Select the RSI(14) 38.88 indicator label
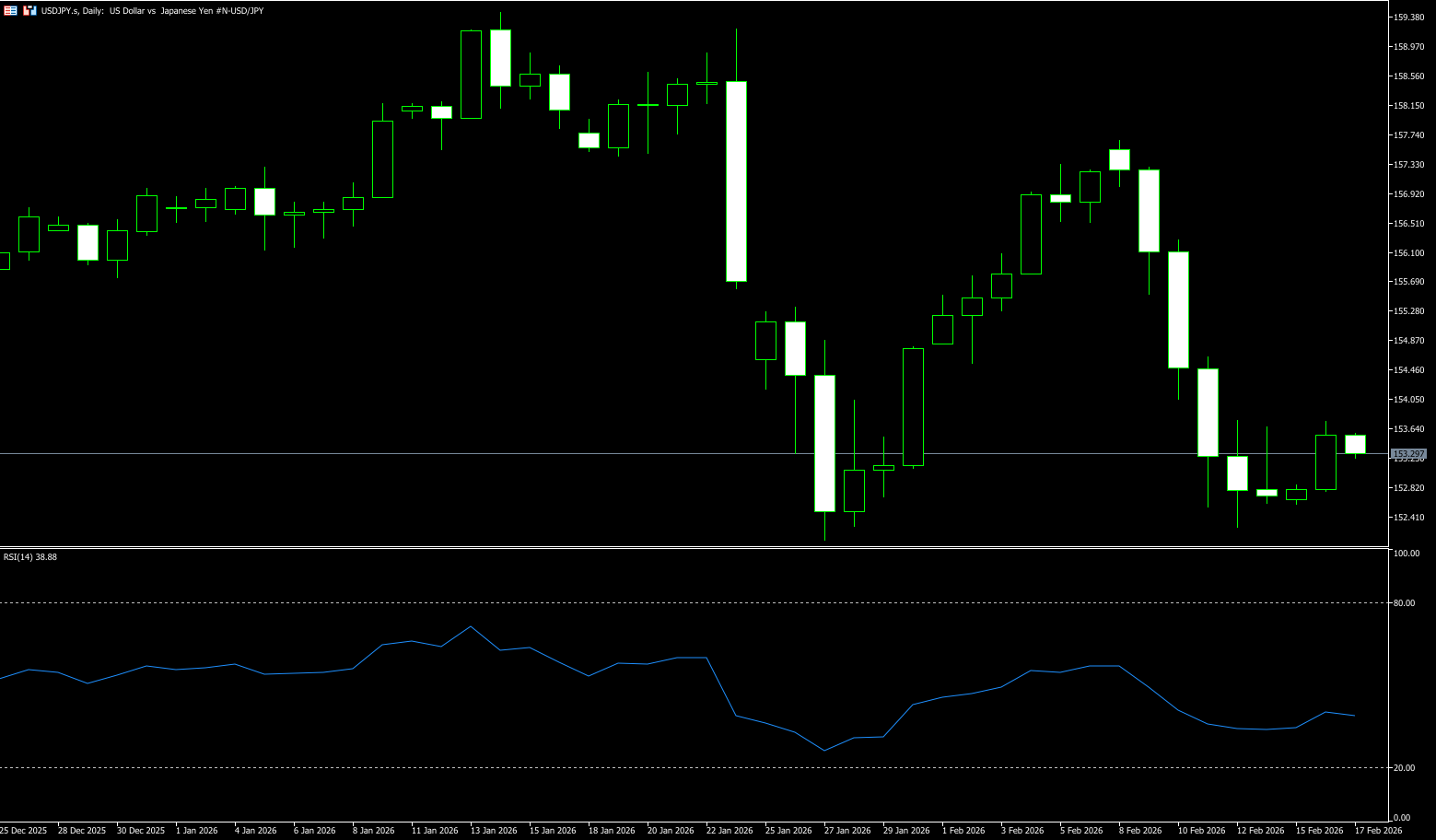Viewport: 1436px width, 840px height. [x=30, y=557]
